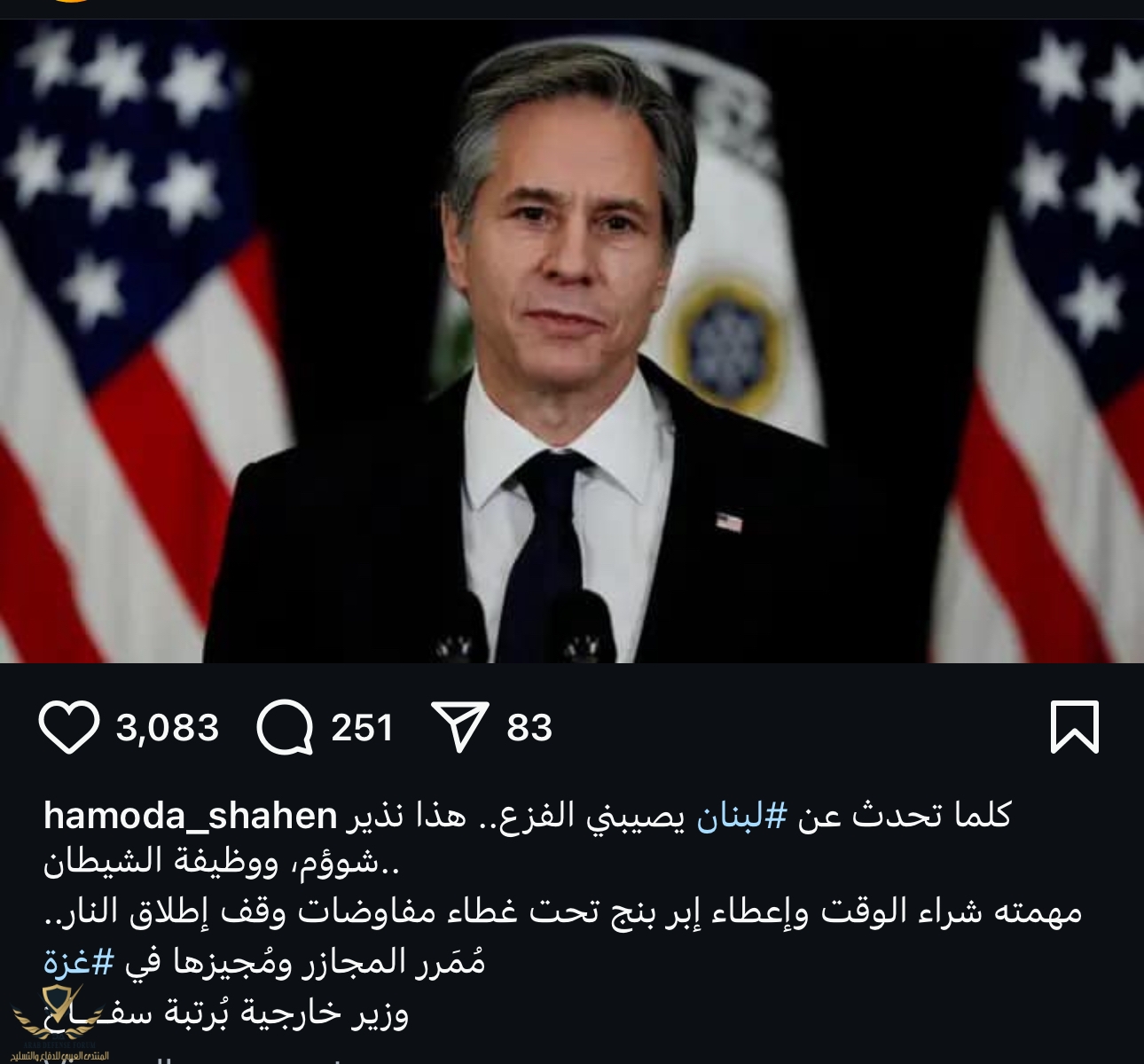Viewport: 1144px width, 1064px height.
Task: View the 3,083 likes list
Action: click(x=168, y=727)
